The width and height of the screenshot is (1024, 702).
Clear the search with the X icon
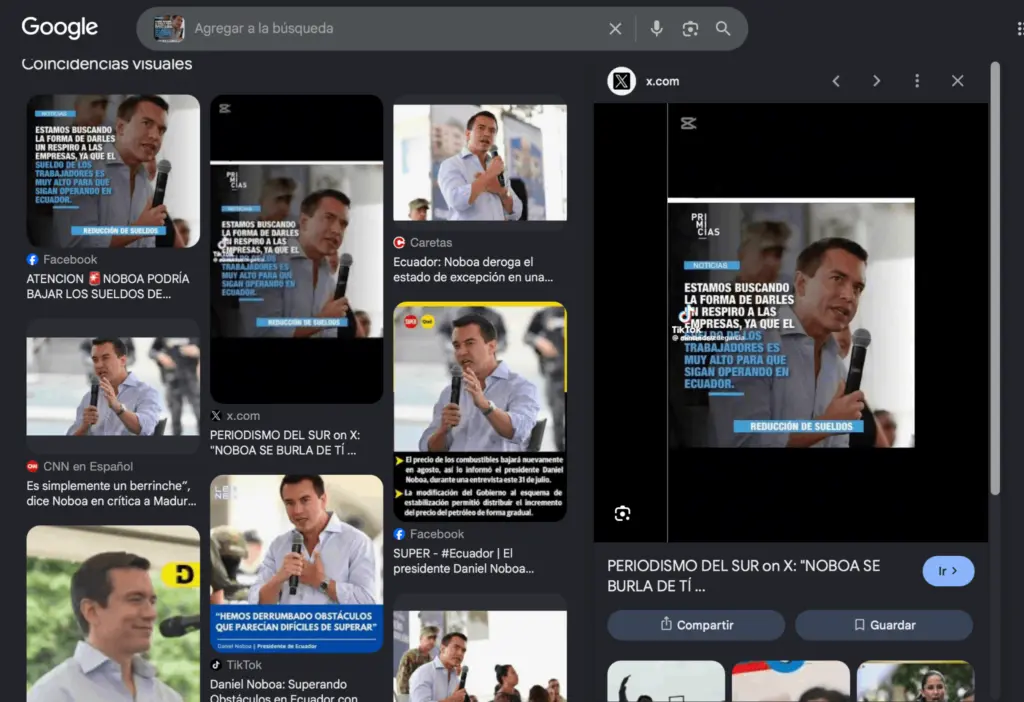coord(615,29)
